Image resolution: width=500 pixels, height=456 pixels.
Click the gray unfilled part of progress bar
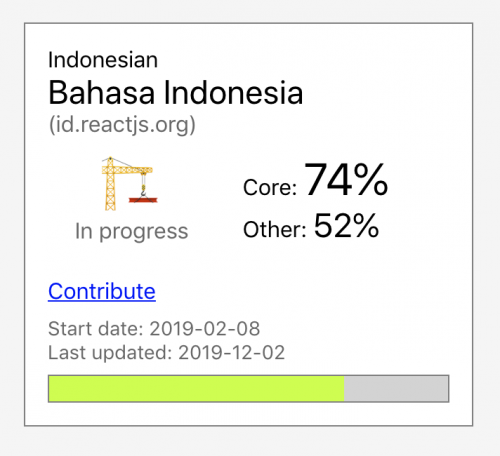396,389
